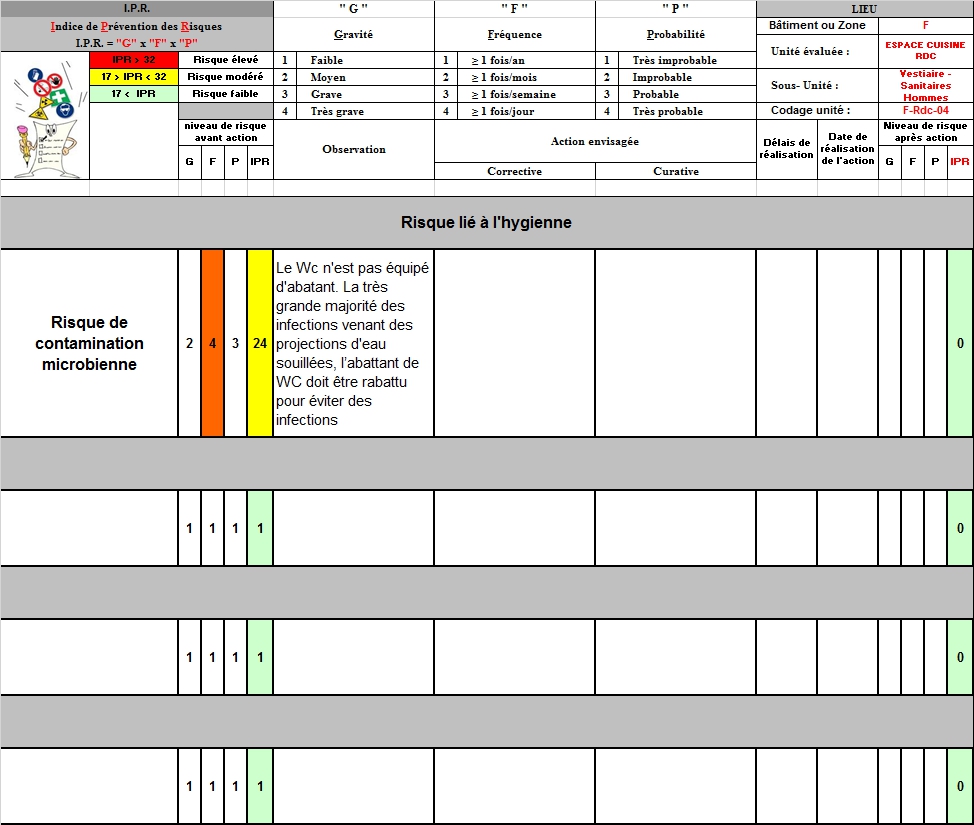Select the "Risque de contamination microbienne" cell

coord(89,343)
